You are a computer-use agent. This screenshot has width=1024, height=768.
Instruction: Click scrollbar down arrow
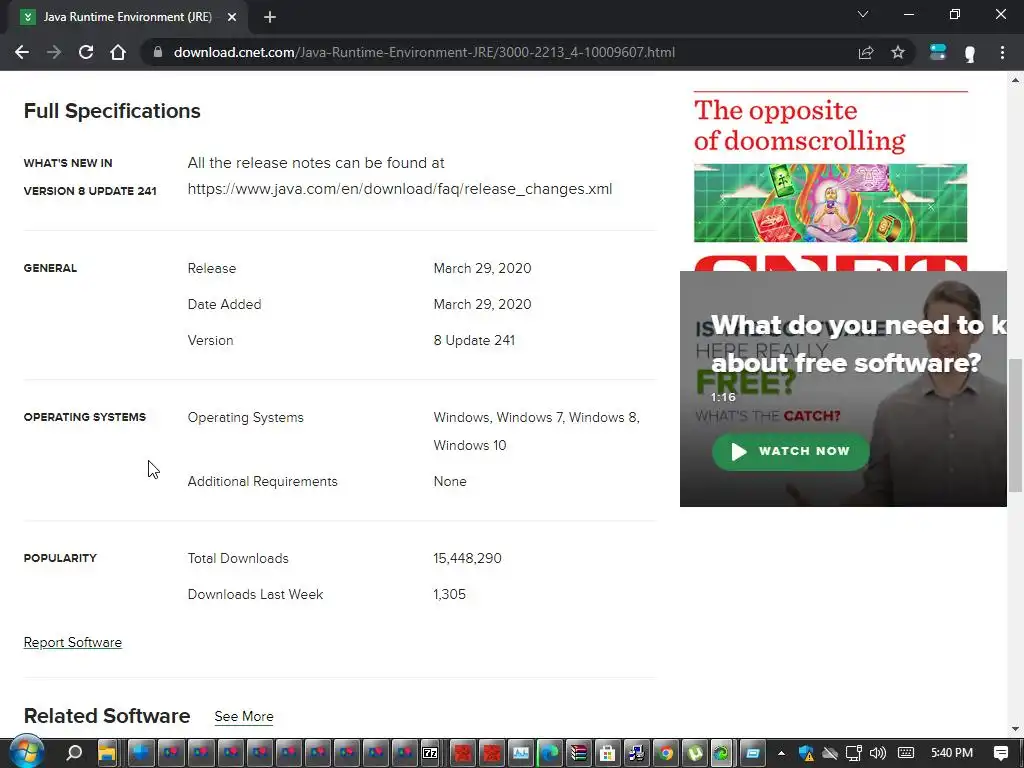pos(1015,729)
